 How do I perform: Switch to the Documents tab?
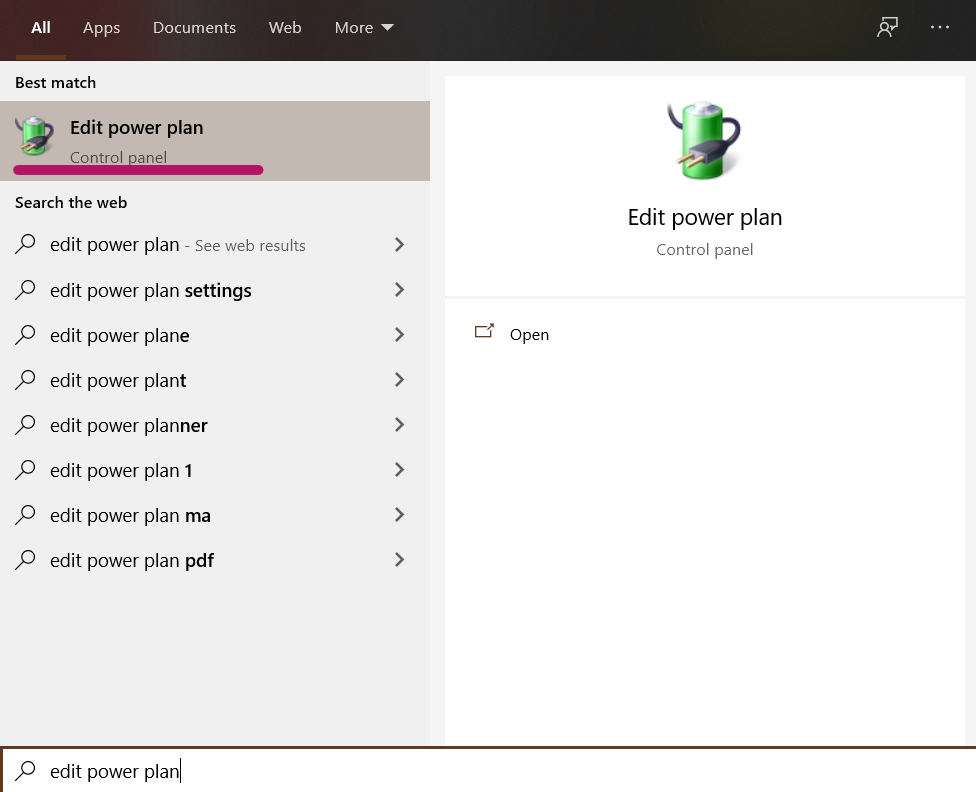[194, 28]
